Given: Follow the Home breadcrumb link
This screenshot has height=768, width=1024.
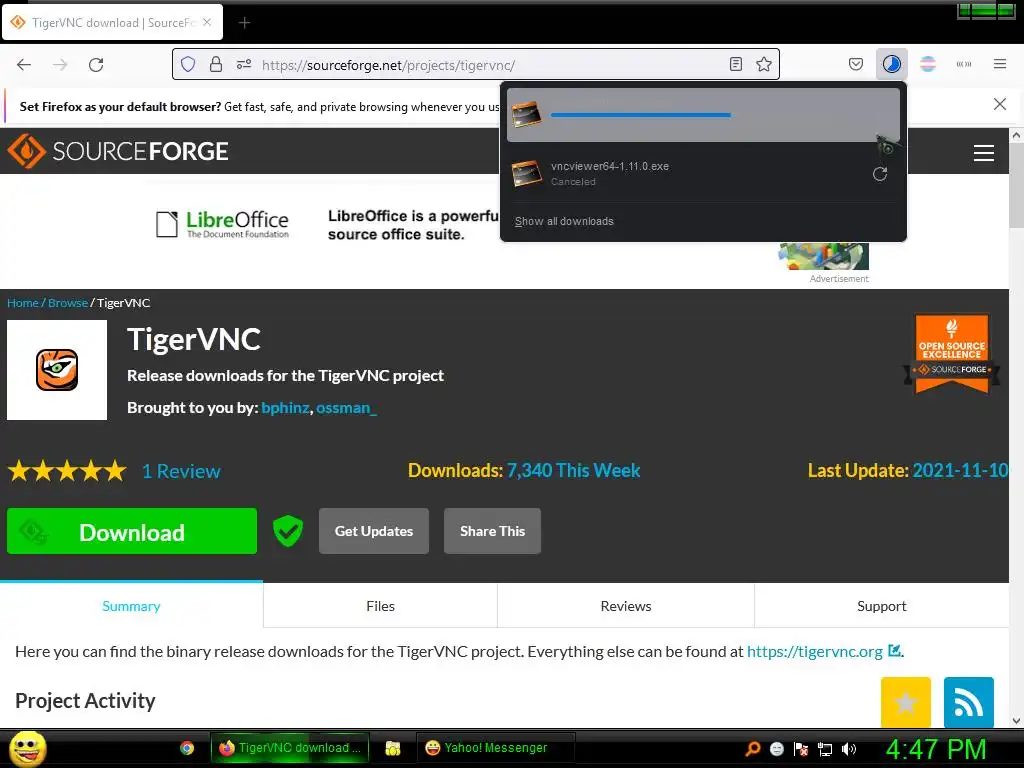Looking at the screenshot, I should click(x=23, y=303).
